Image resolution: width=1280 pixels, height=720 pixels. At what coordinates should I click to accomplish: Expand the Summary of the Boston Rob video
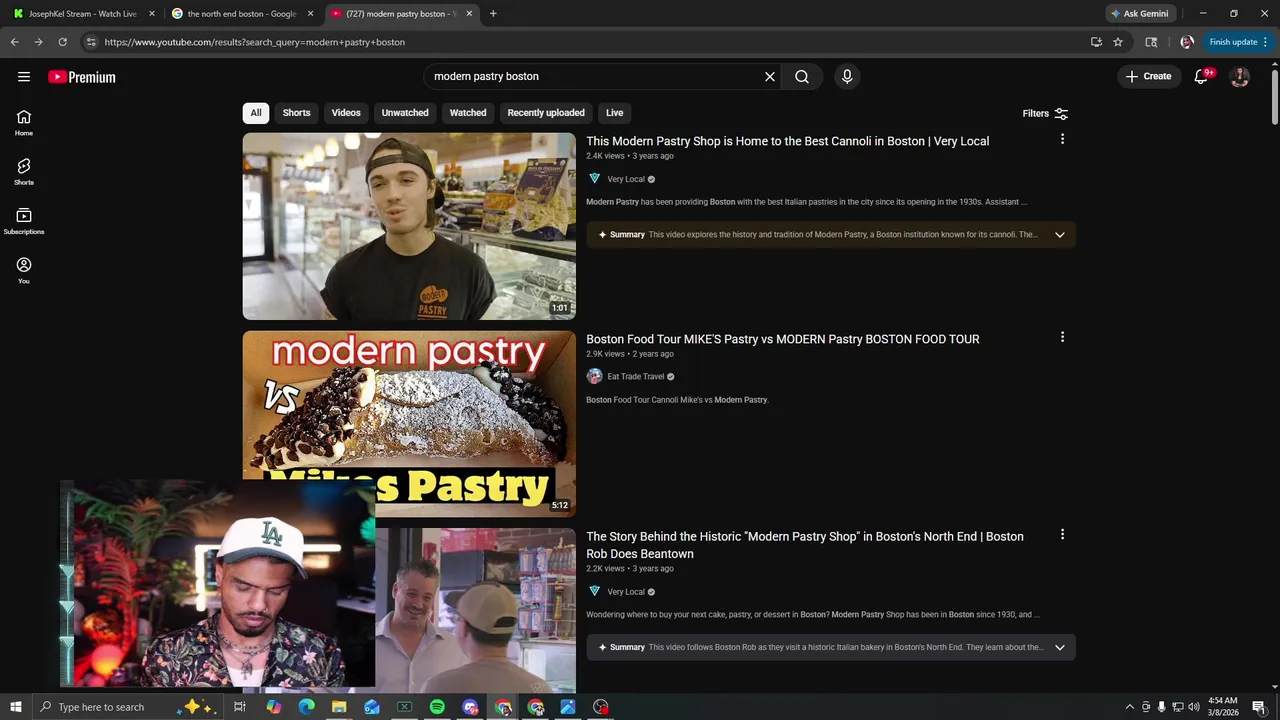coord(1060,647)
